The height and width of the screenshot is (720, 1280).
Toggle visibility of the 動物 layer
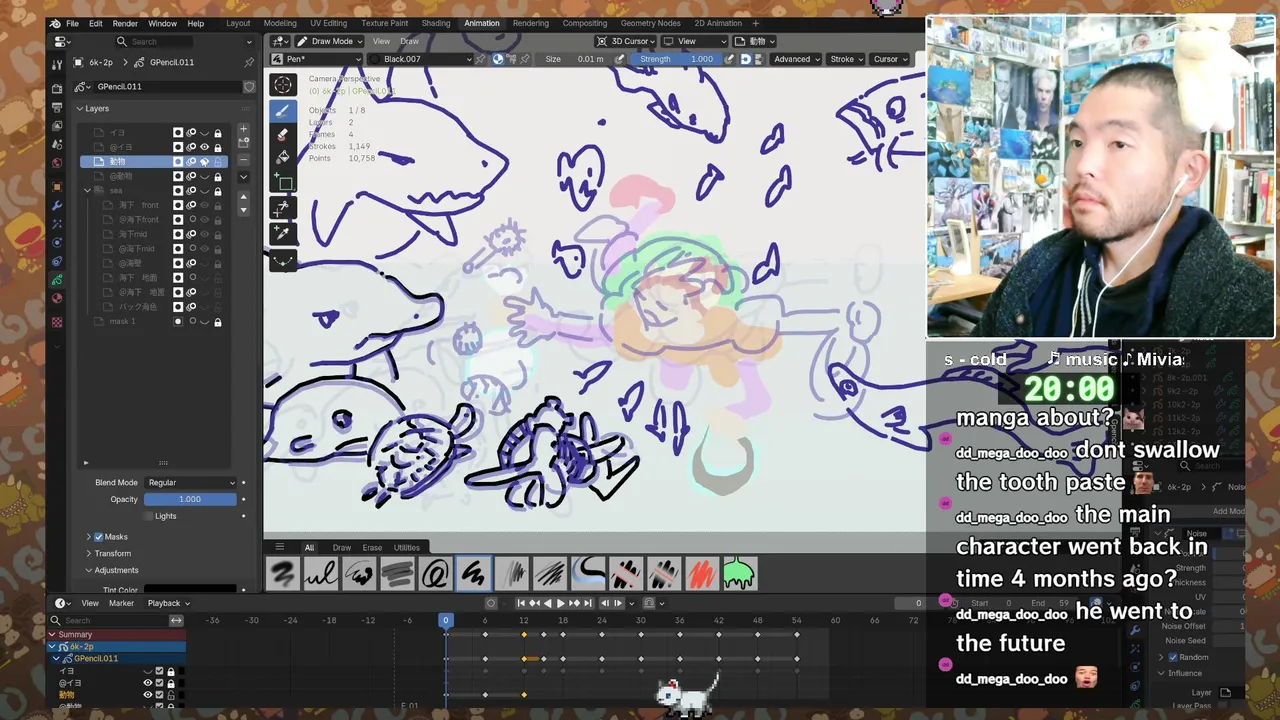204,161
